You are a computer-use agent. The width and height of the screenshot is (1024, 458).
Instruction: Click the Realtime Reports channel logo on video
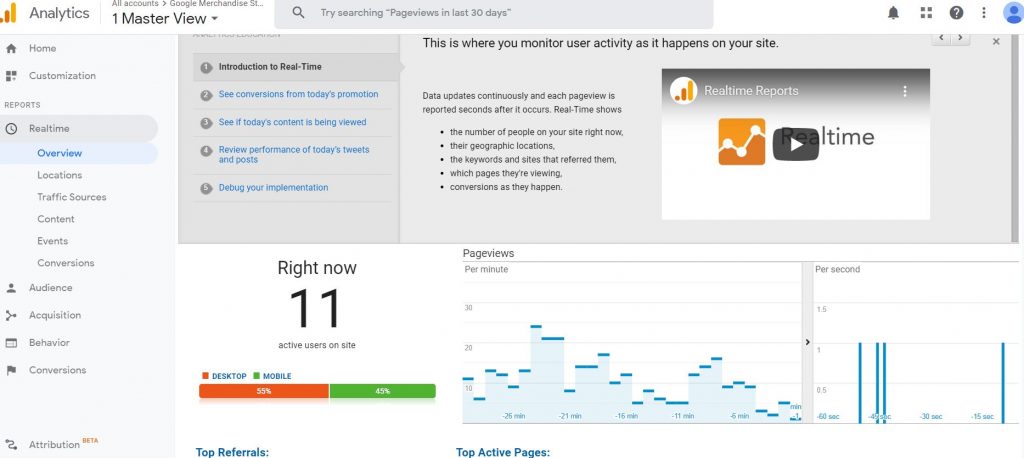683,91
